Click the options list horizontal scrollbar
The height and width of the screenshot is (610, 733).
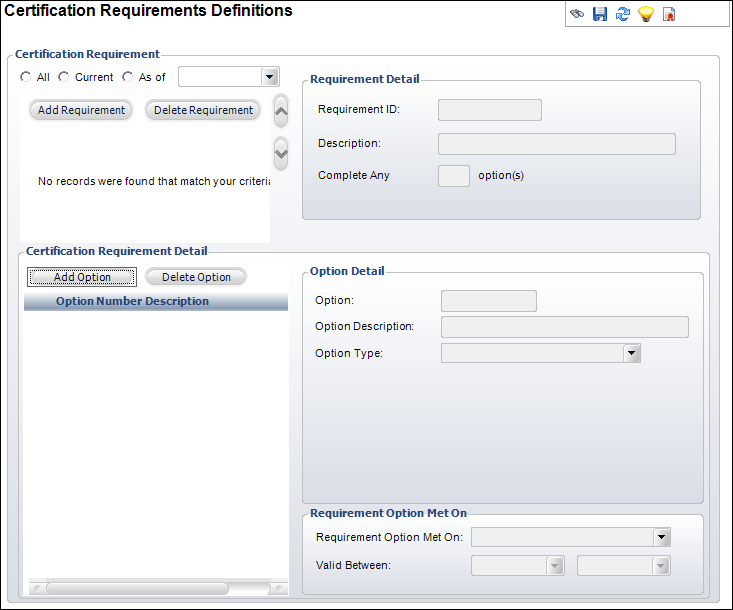point(137,588)
